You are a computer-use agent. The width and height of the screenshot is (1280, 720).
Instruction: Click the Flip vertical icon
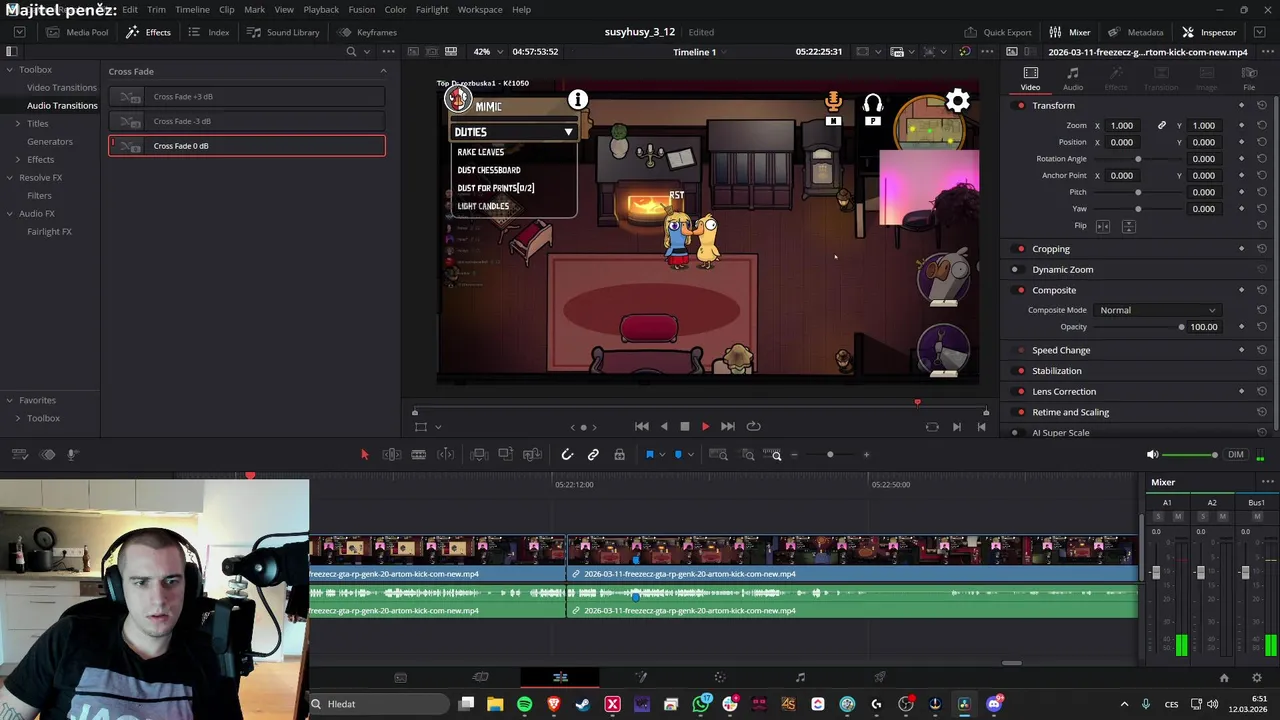pyautogui.click(x=1128, y=226)
